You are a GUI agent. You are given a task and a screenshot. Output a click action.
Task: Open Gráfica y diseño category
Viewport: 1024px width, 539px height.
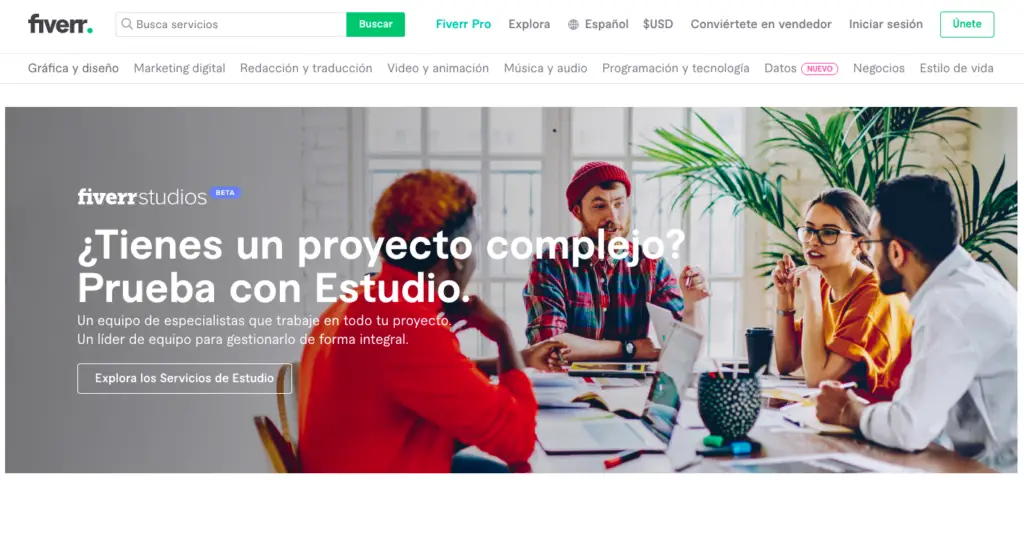(73, 68)
